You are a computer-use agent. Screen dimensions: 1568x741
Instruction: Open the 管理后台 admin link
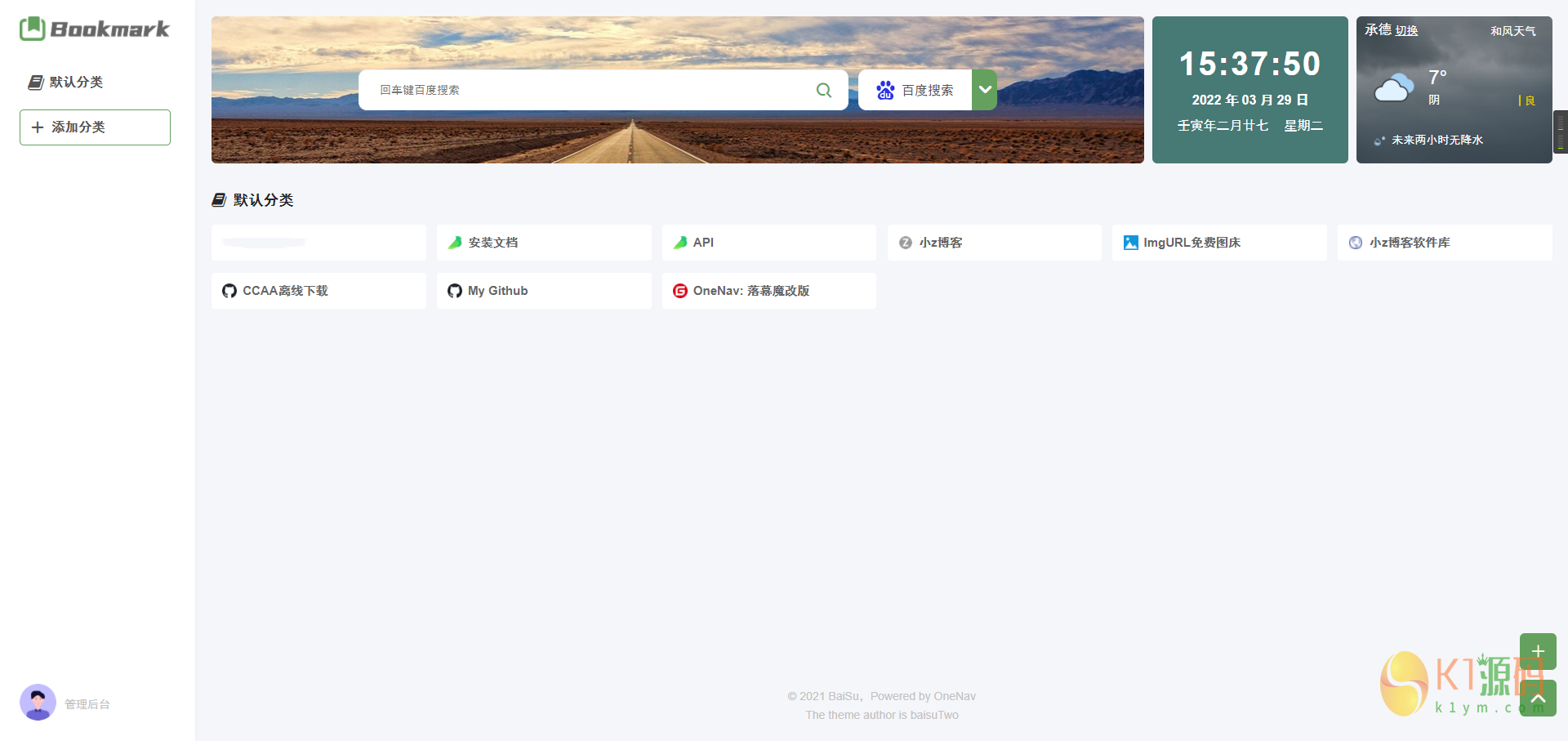pyautogui.click(x=87, y=704)
